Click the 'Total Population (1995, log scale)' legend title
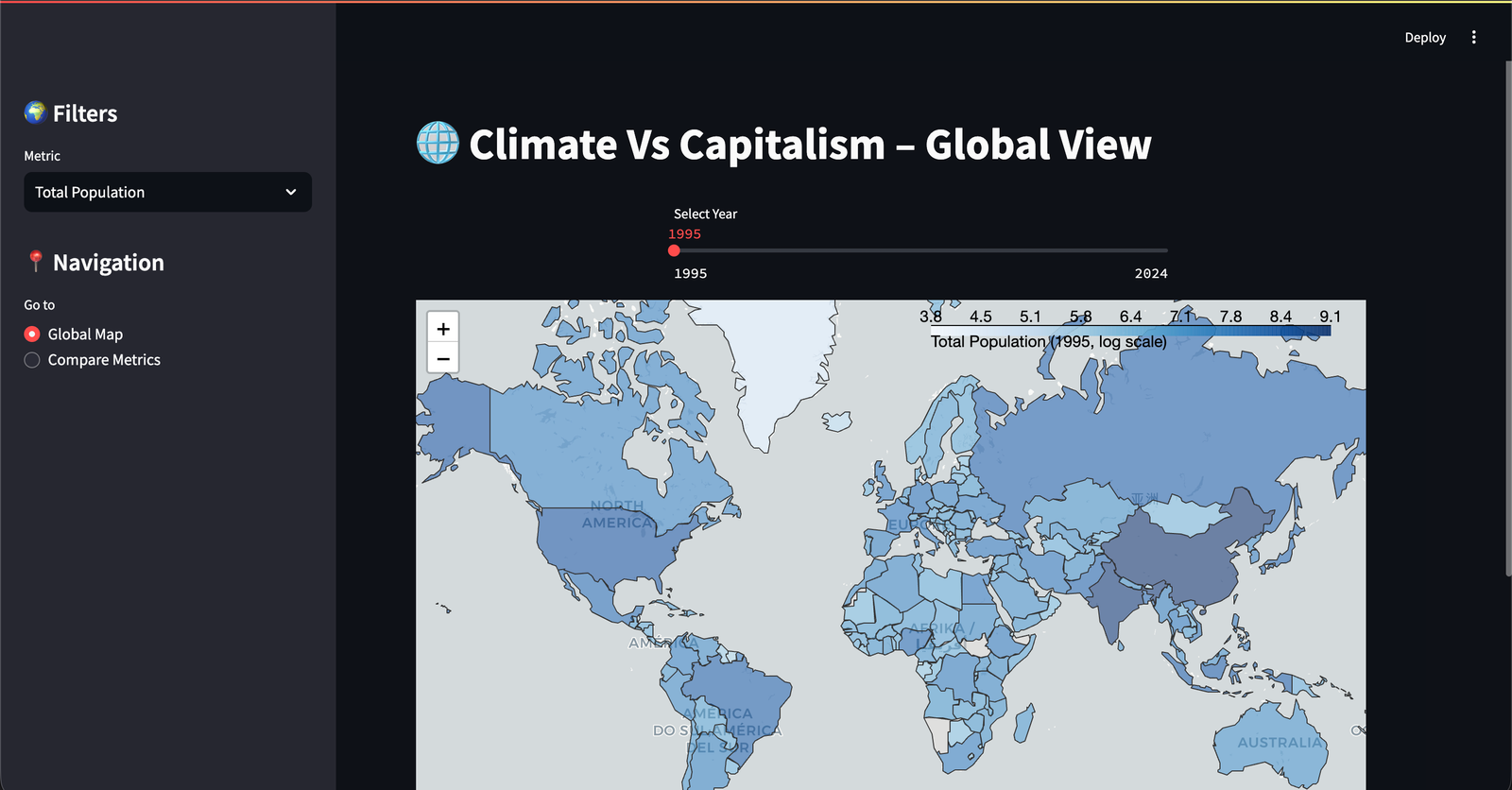The image size is (1512, 790). tap(1049, 342)
